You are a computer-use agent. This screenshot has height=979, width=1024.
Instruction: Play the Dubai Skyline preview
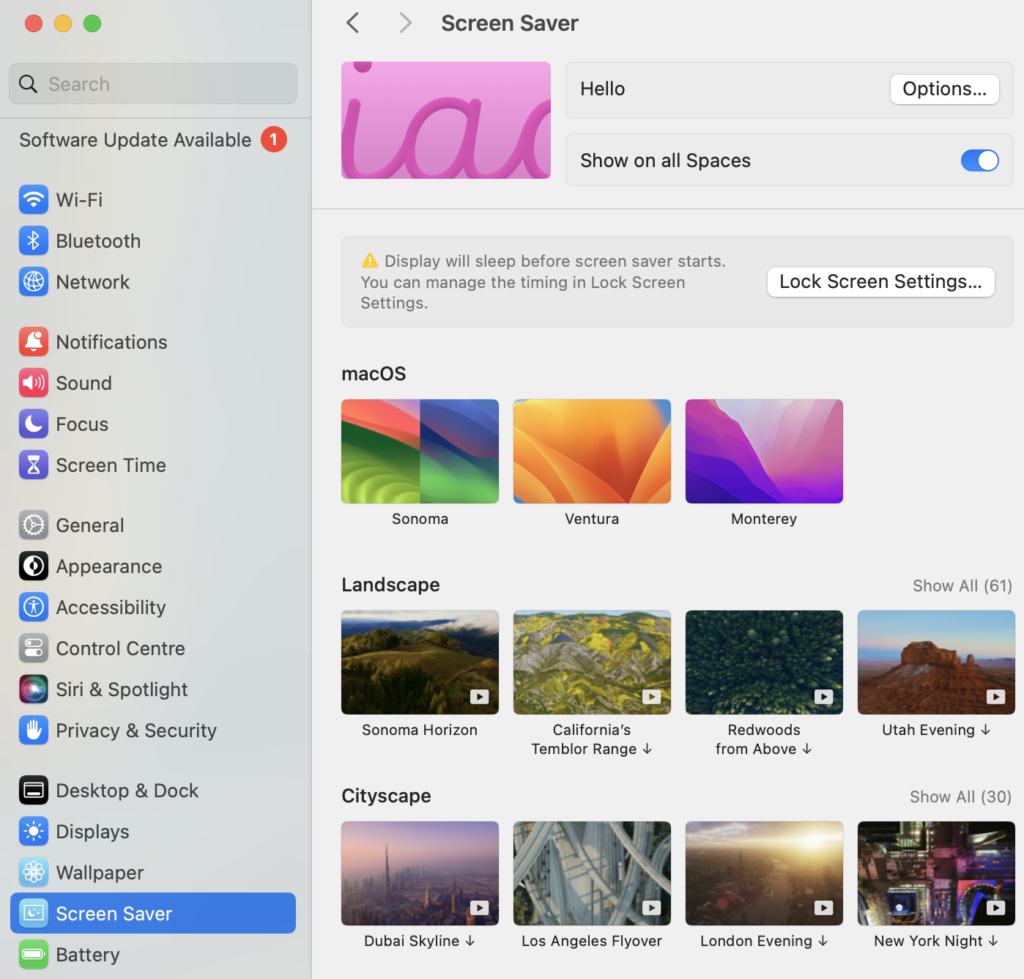click(480, 908)
